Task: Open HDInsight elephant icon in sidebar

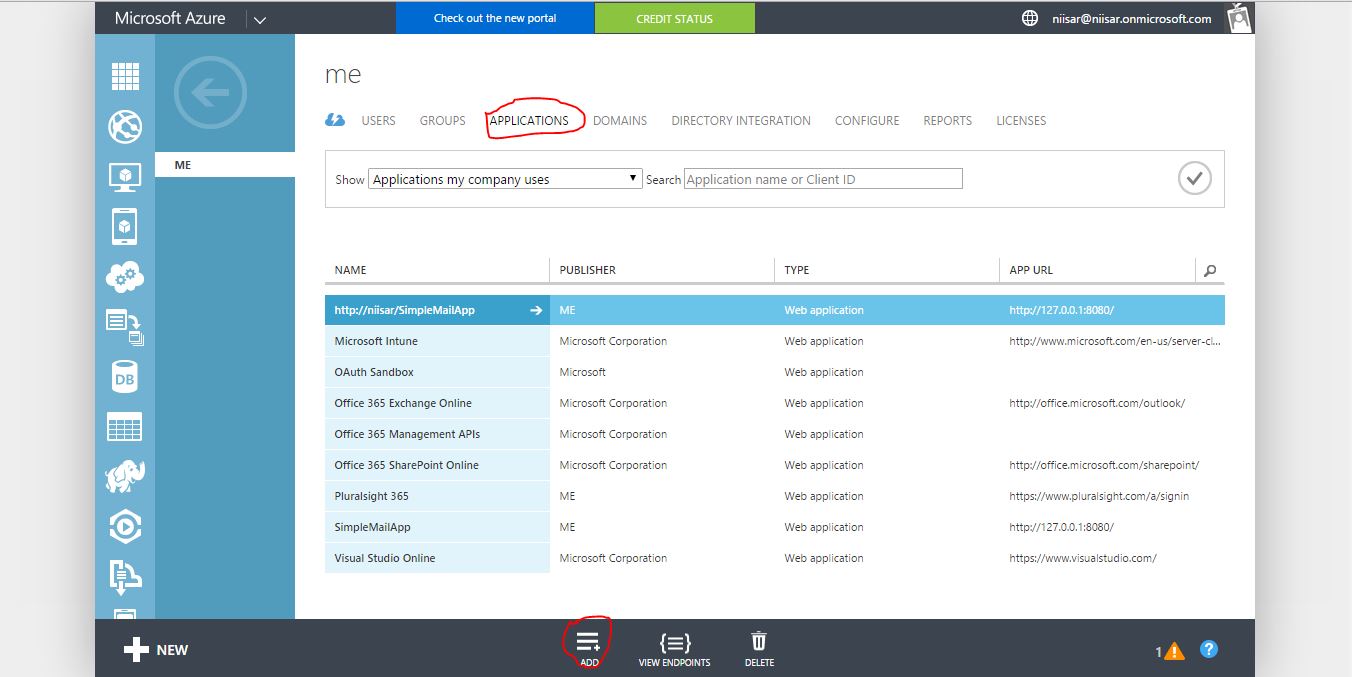Action: (x=125, y=477)
